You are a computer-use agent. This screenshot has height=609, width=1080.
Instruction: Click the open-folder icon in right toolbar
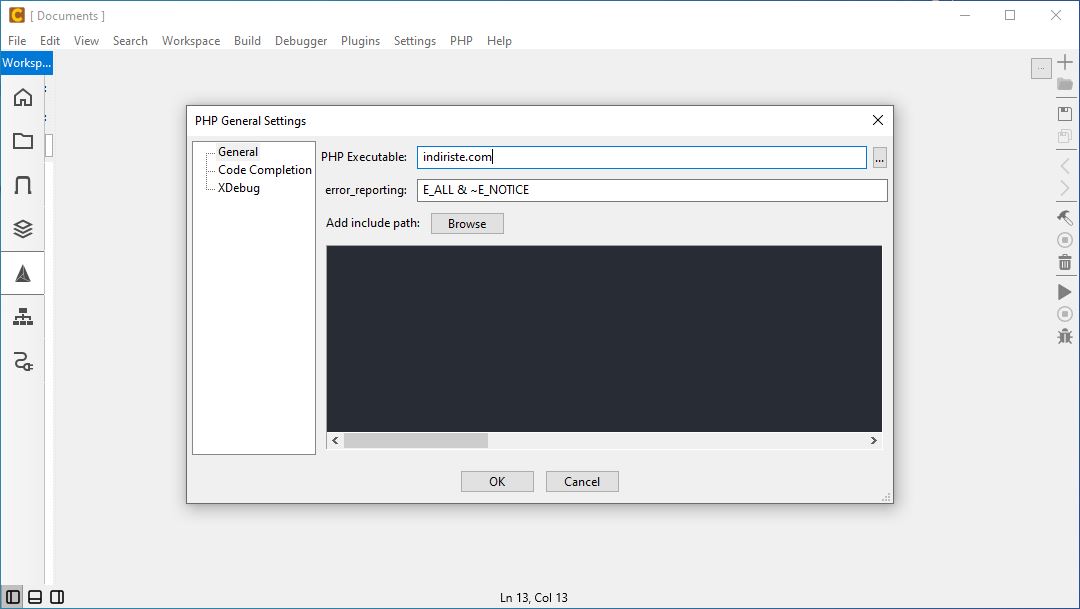[1065, 84]
